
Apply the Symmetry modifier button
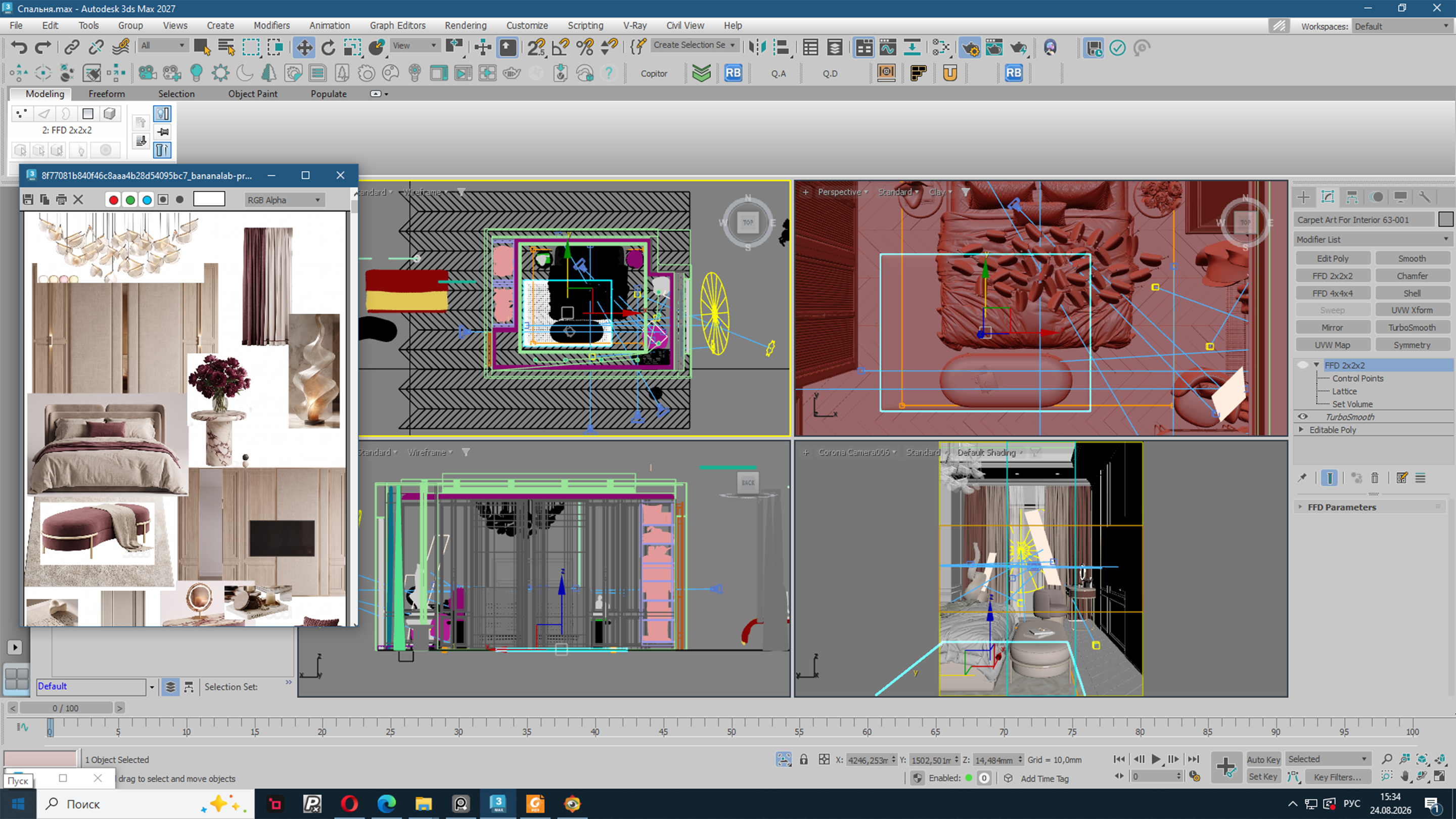click(x=1412, y=345)
